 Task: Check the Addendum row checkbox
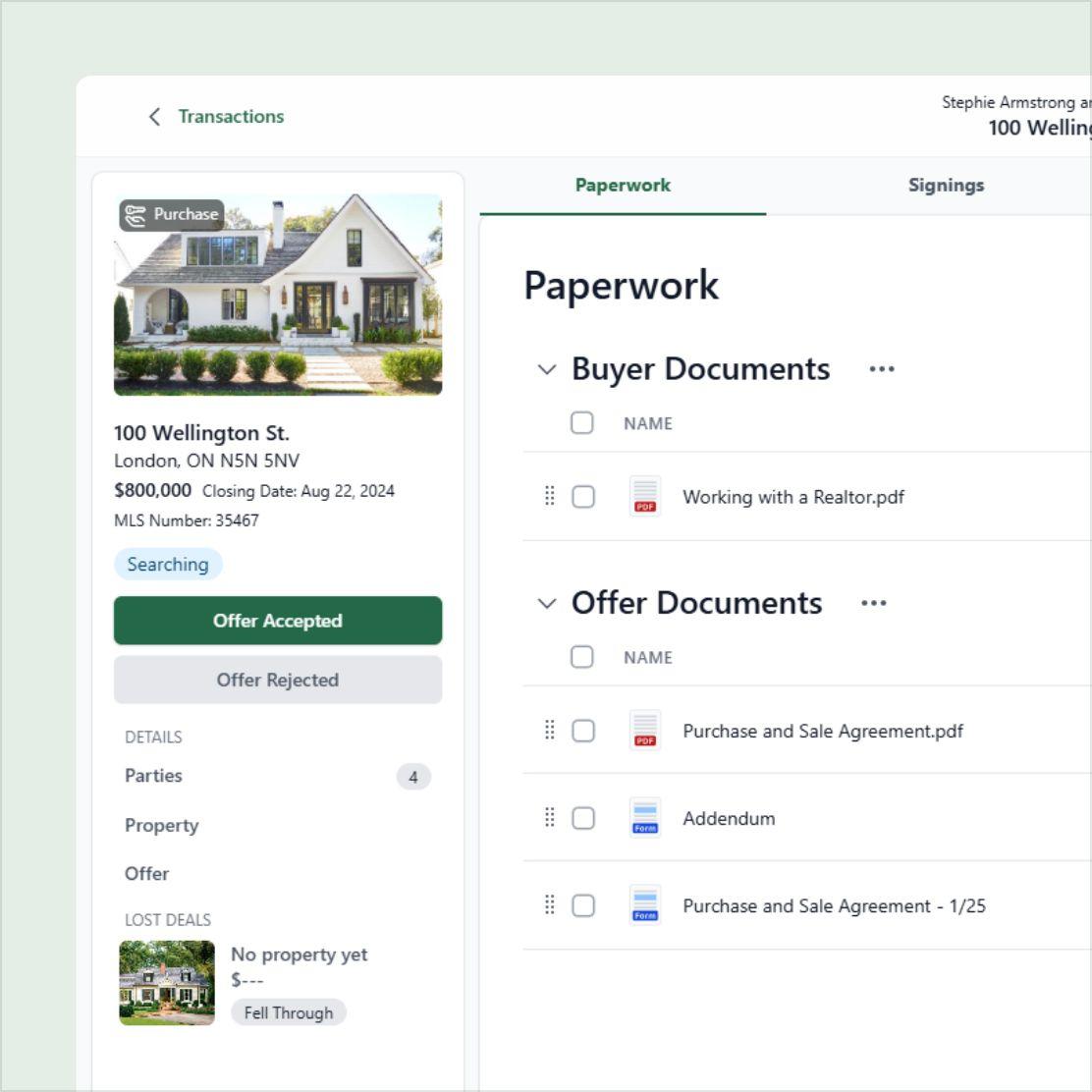point(583,818)
